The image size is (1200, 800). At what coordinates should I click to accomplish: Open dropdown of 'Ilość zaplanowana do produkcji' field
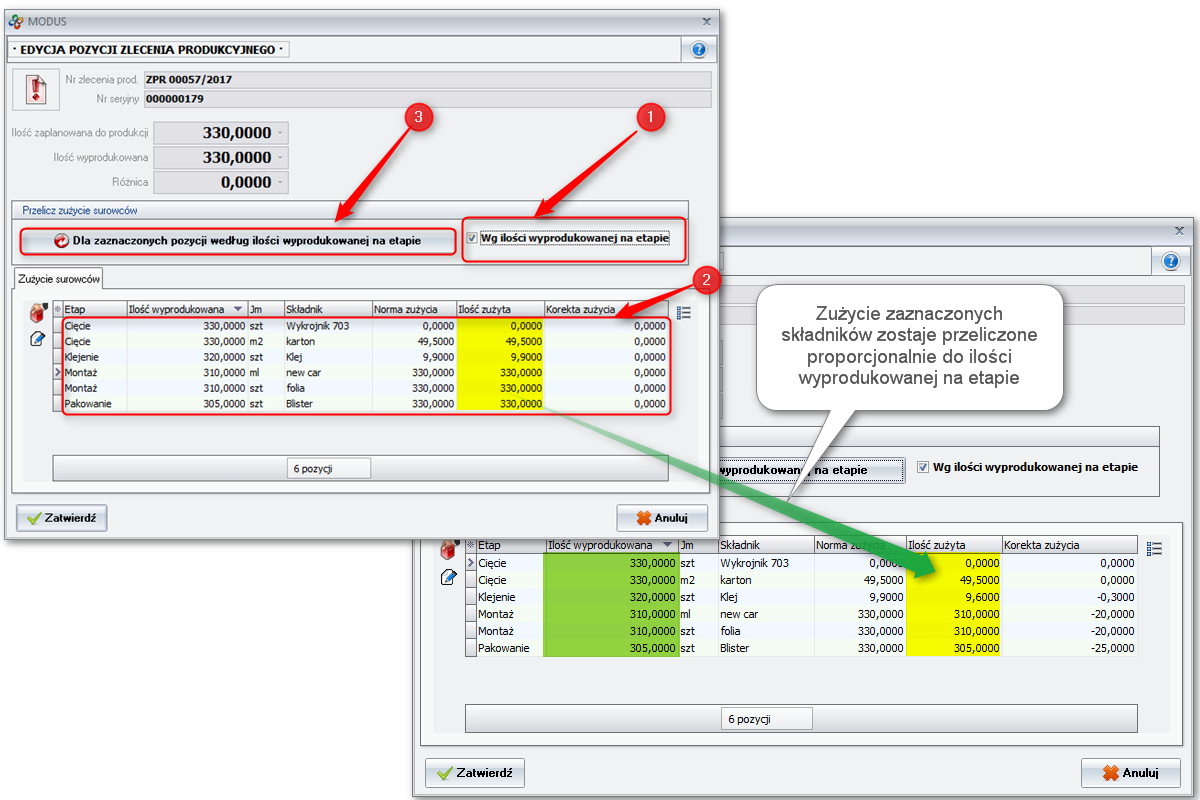point(280,133)
